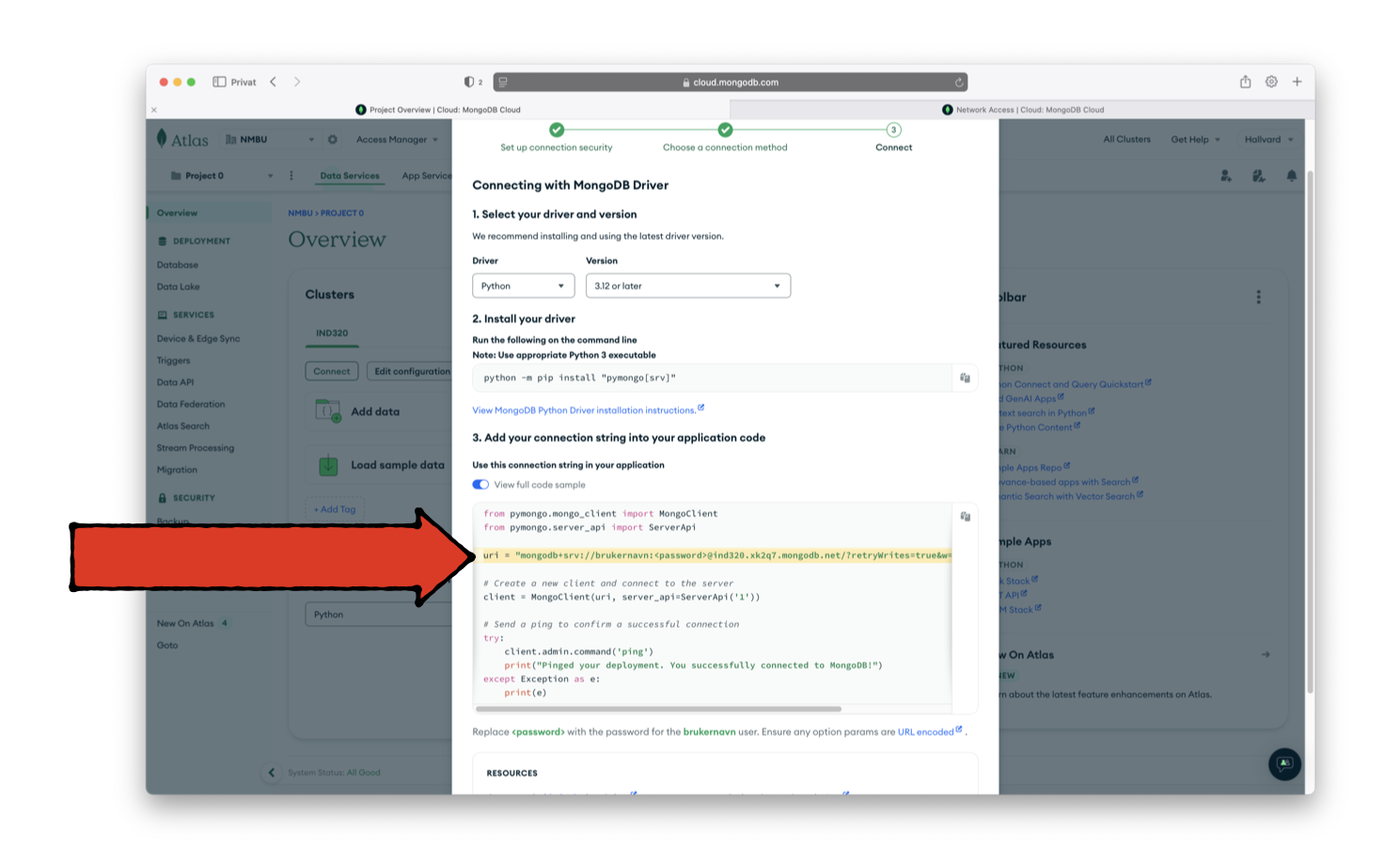Click the cloud.mongodb.com address bar

pyautogui.click(x=730, y=82)
